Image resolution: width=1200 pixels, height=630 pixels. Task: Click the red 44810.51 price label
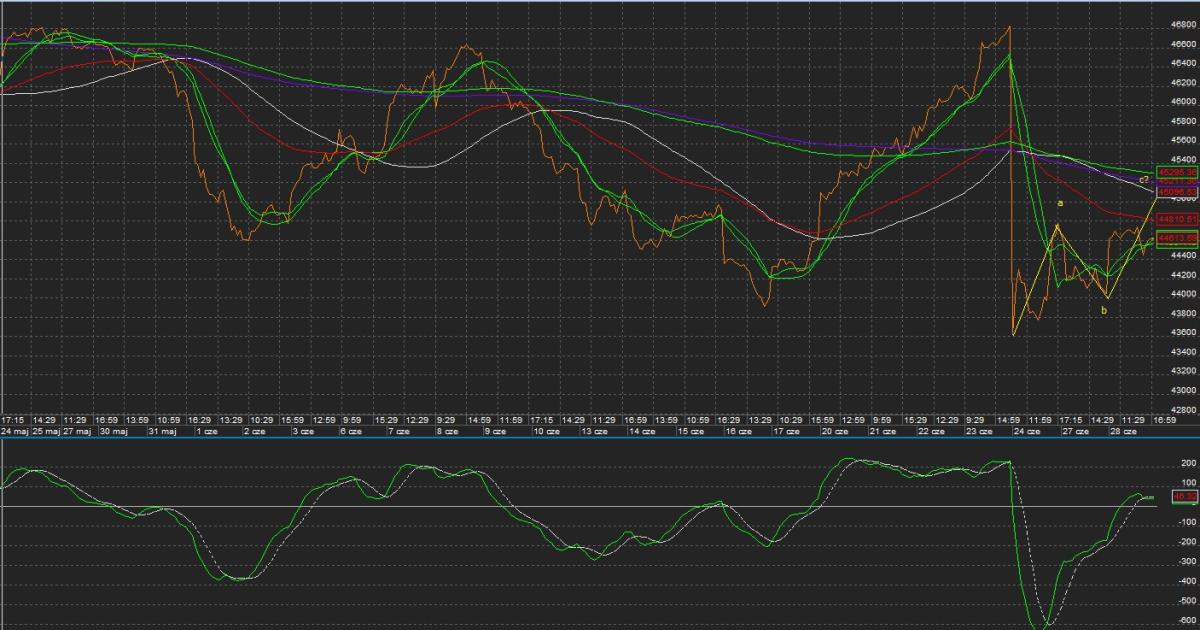coord(1177,218)
